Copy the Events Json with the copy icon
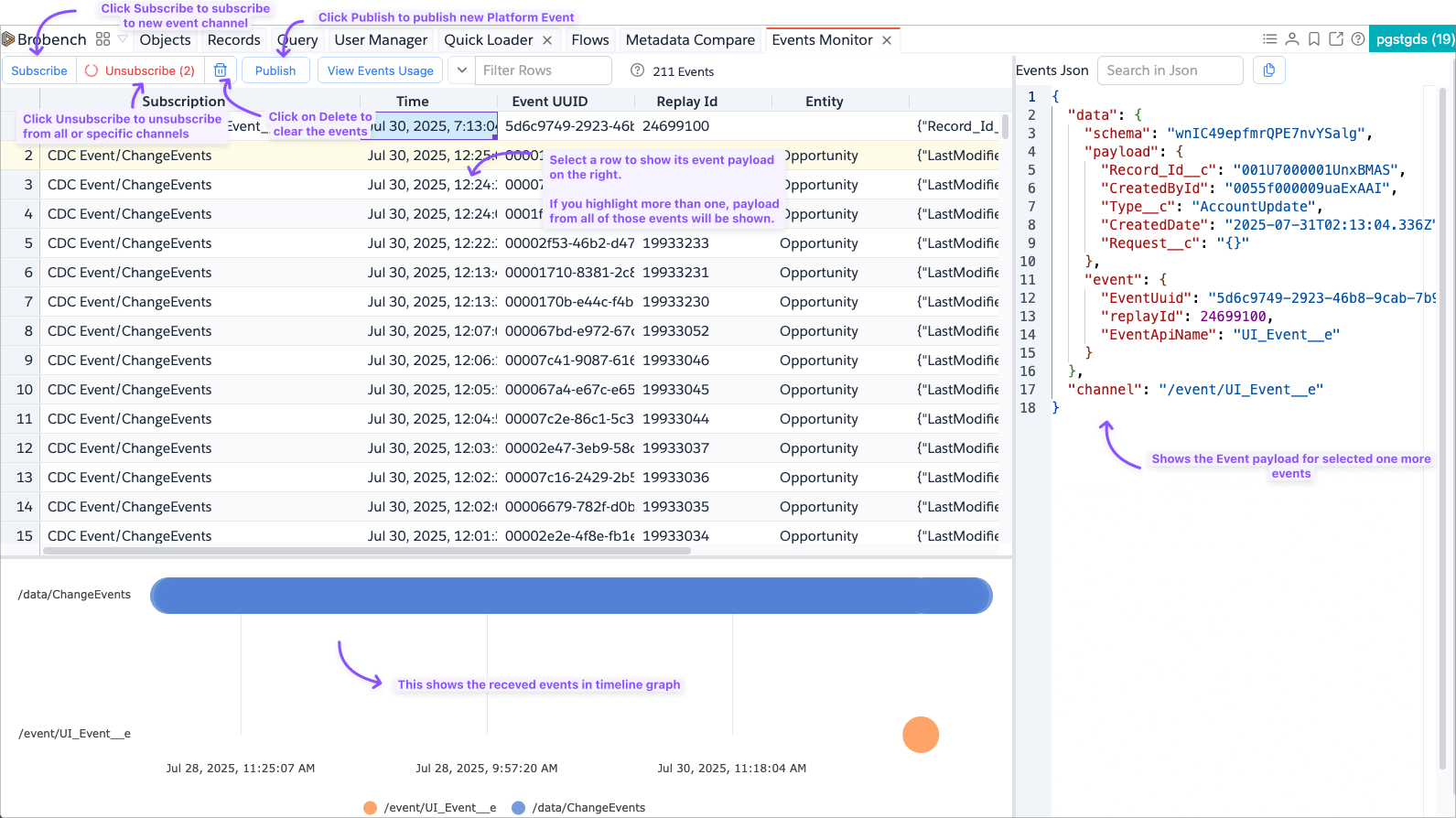The height and width of the screenshot is (818, 1456). (x=1268, y=70)
